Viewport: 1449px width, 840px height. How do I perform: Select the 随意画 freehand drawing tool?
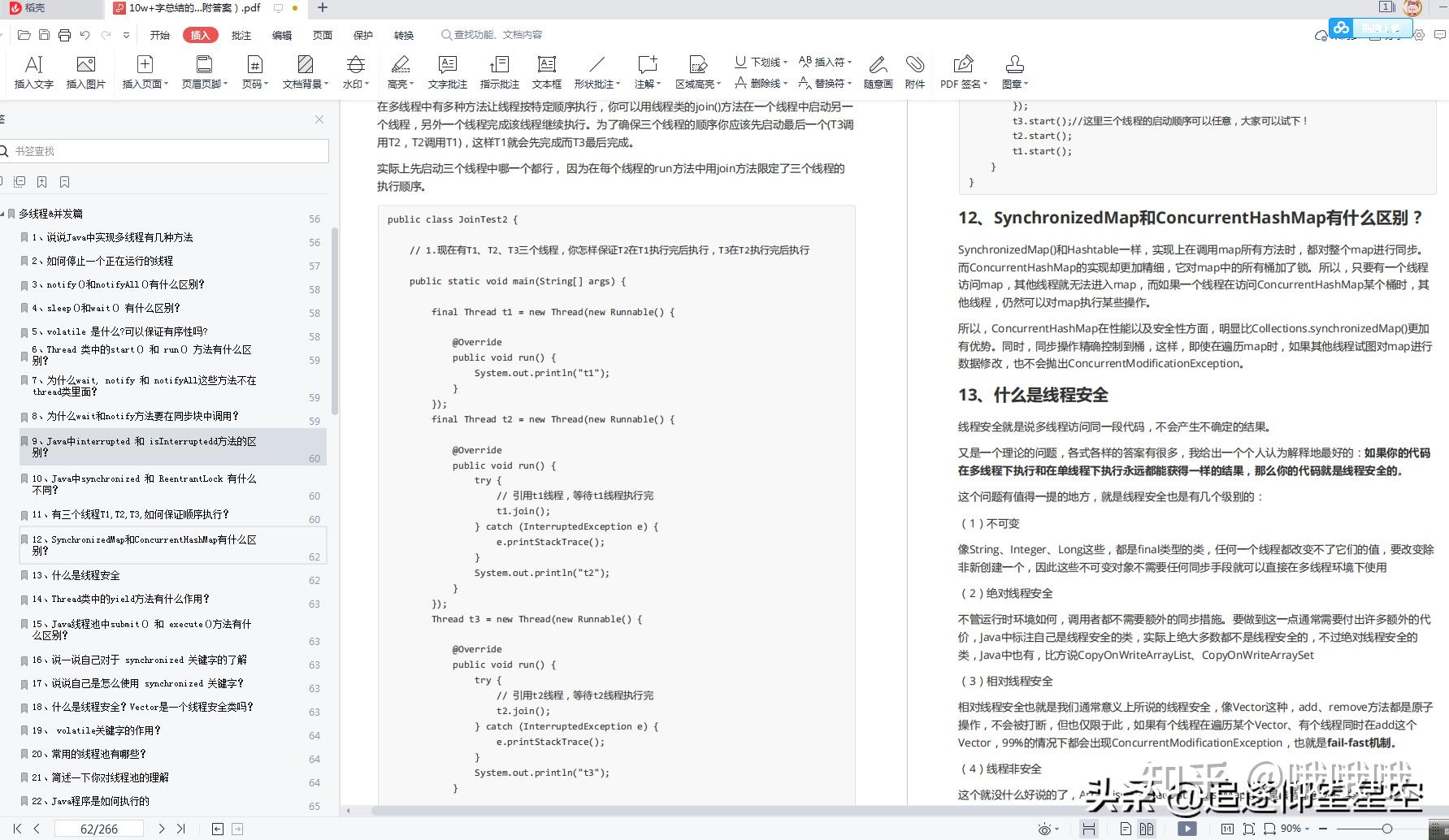(x=877, y=71)
